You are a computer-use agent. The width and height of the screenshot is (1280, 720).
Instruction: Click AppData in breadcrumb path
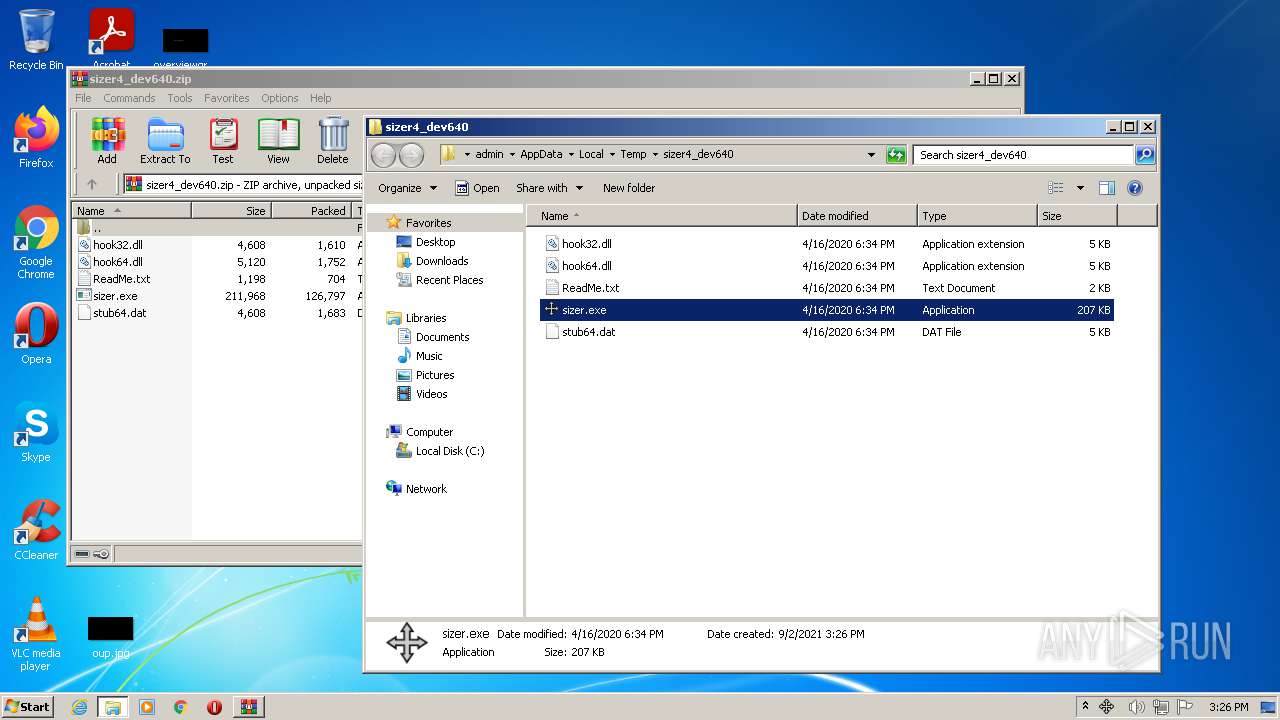point(541,155)
